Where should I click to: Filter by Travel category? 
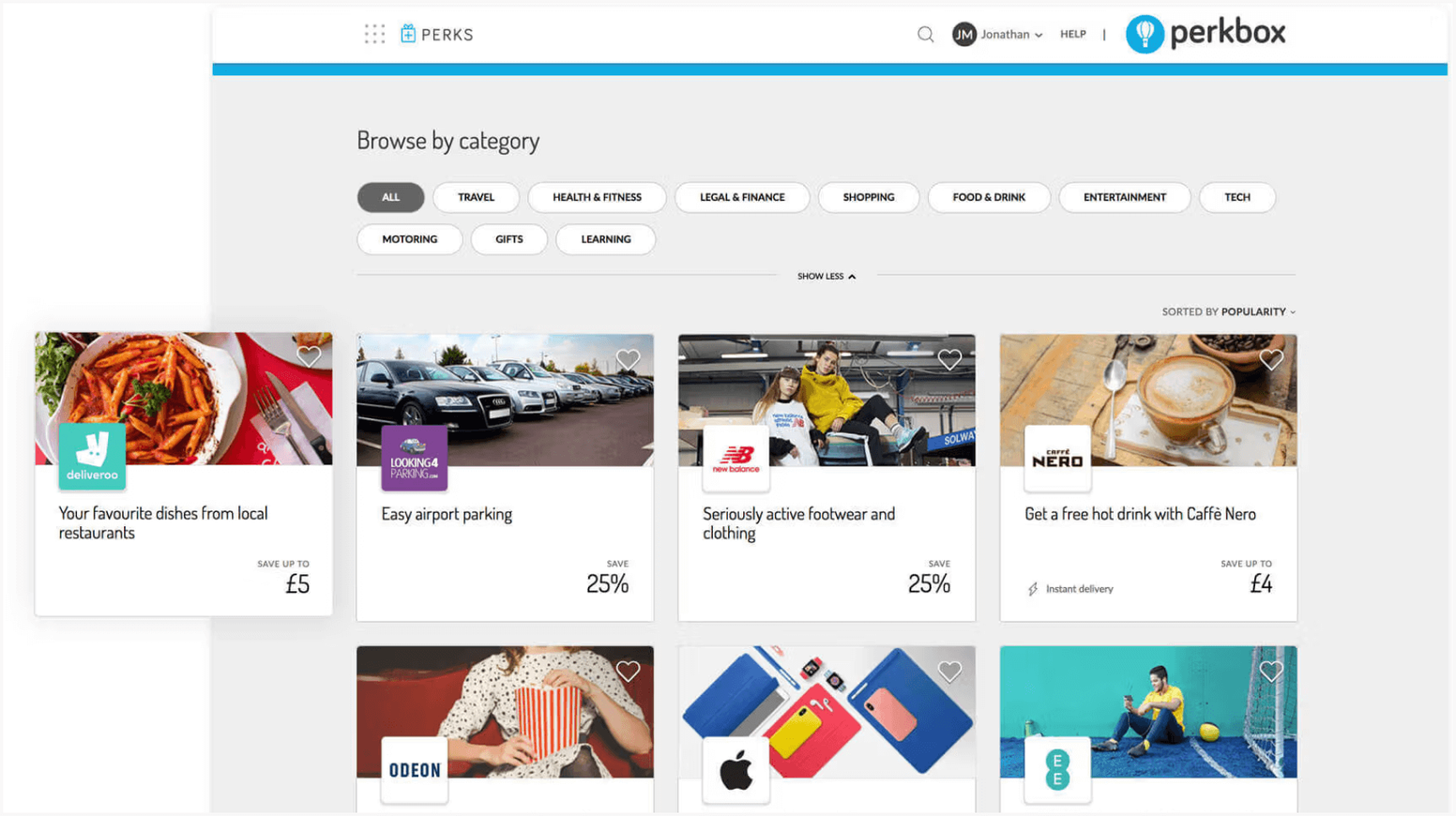[x=476, y=197]
